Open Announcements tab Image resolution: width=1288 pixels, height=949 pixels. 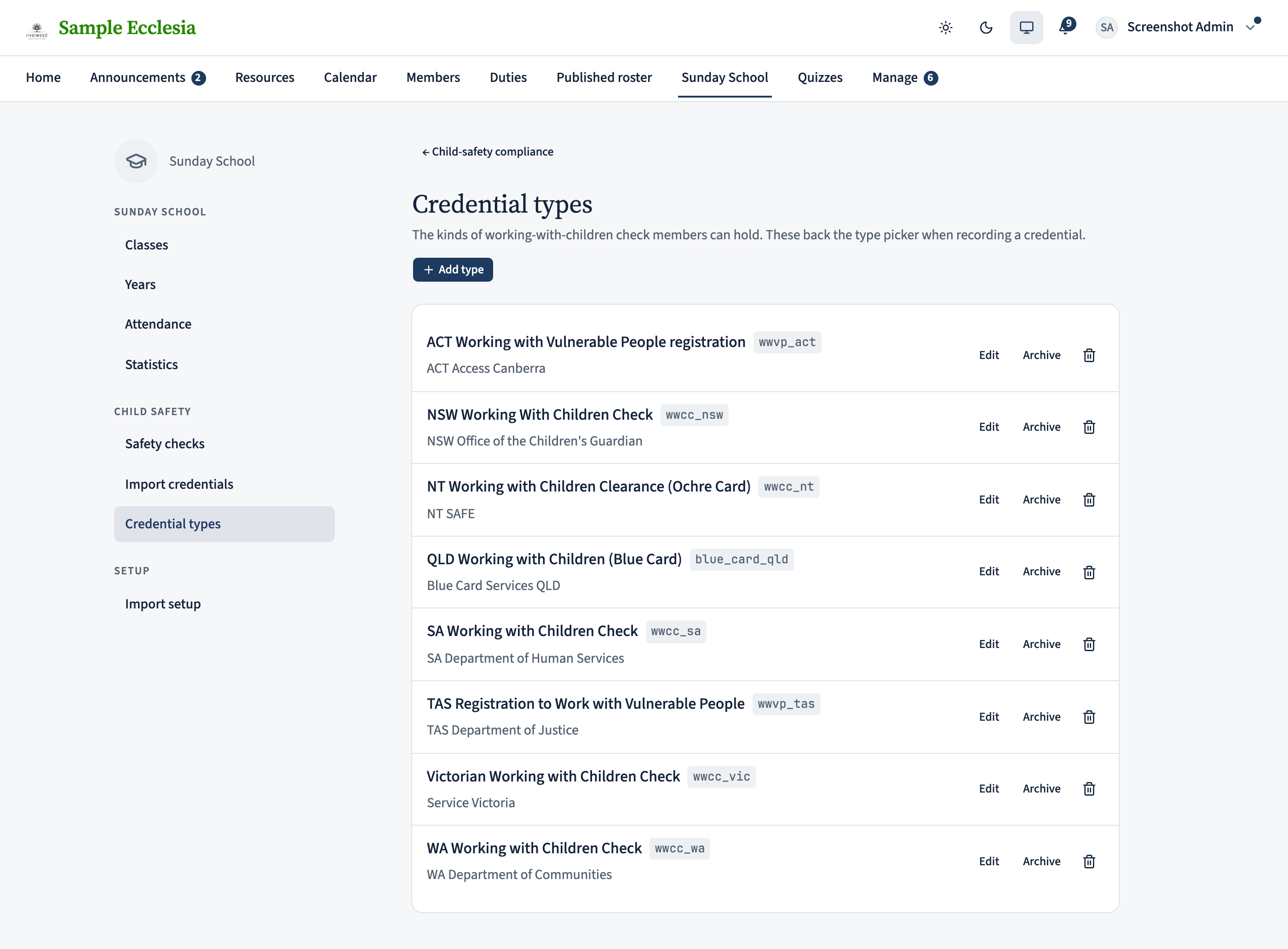[148, 78]
